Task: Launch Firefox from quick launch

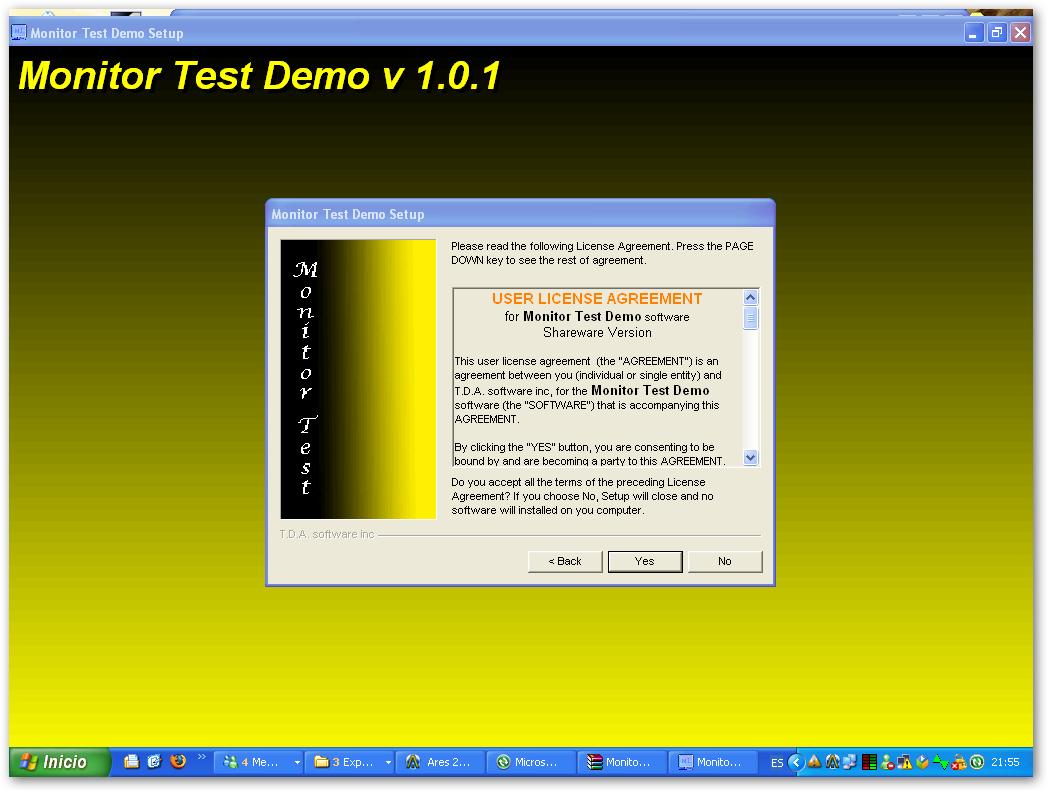Action: pyautogui.click(x=178, y=762)
